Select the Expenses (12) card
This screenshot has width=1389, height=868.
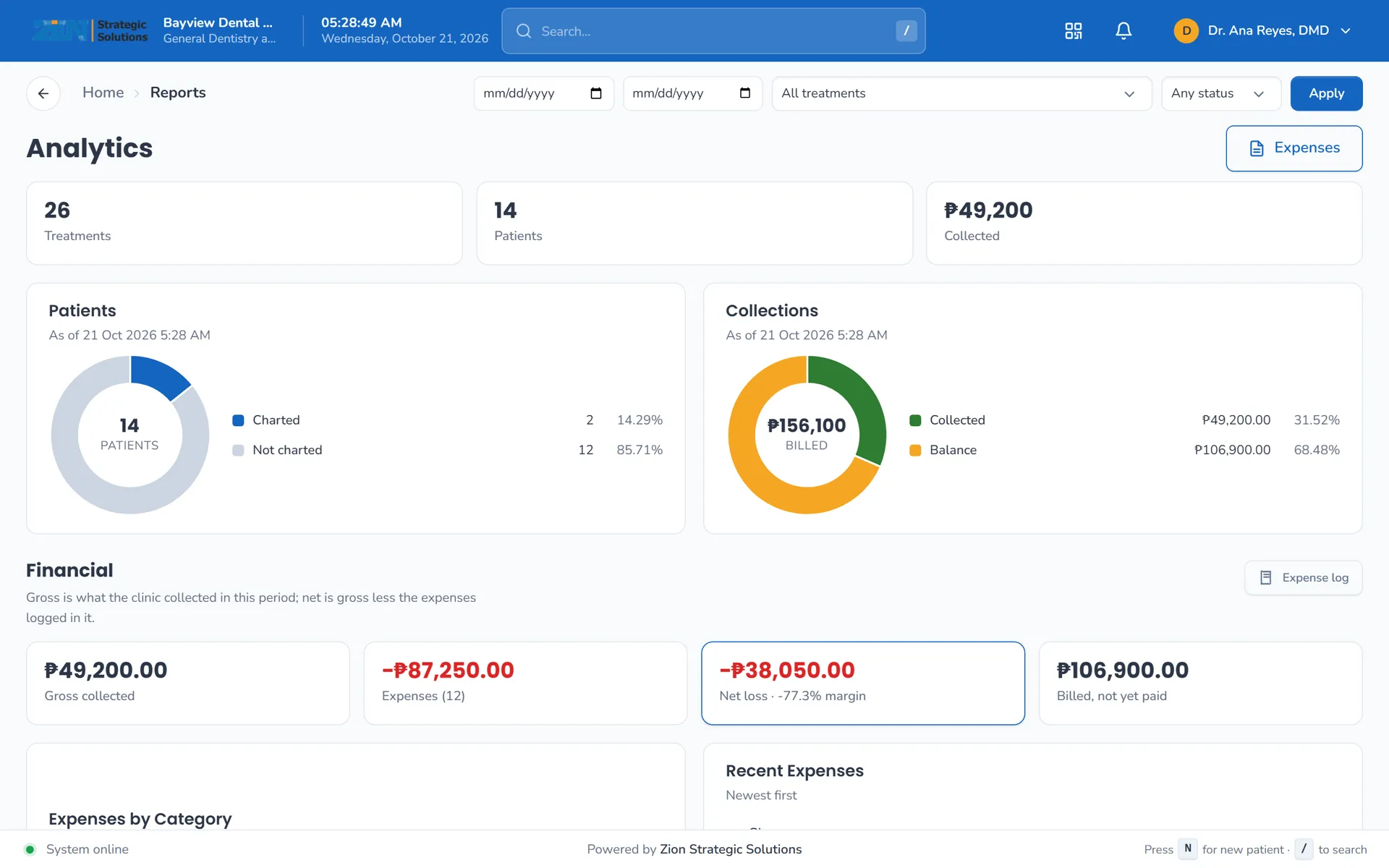(525, 684)
